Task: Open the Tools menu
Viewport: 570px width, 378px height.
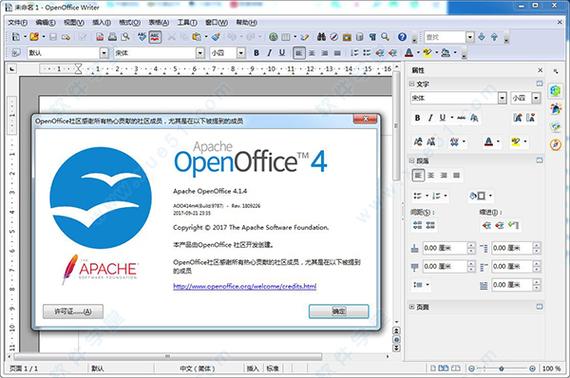Action: tap(187, 23)
